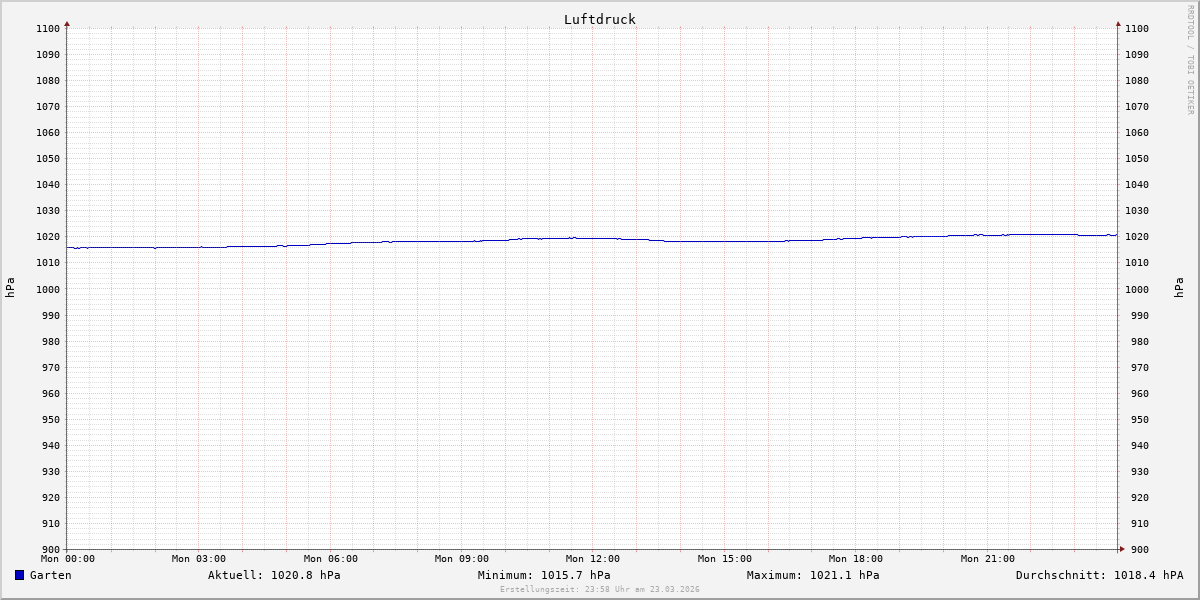Pick the Mon 18:00 time axis label
The width and height of the screenshot is (1200, 600).
(855, 559)
